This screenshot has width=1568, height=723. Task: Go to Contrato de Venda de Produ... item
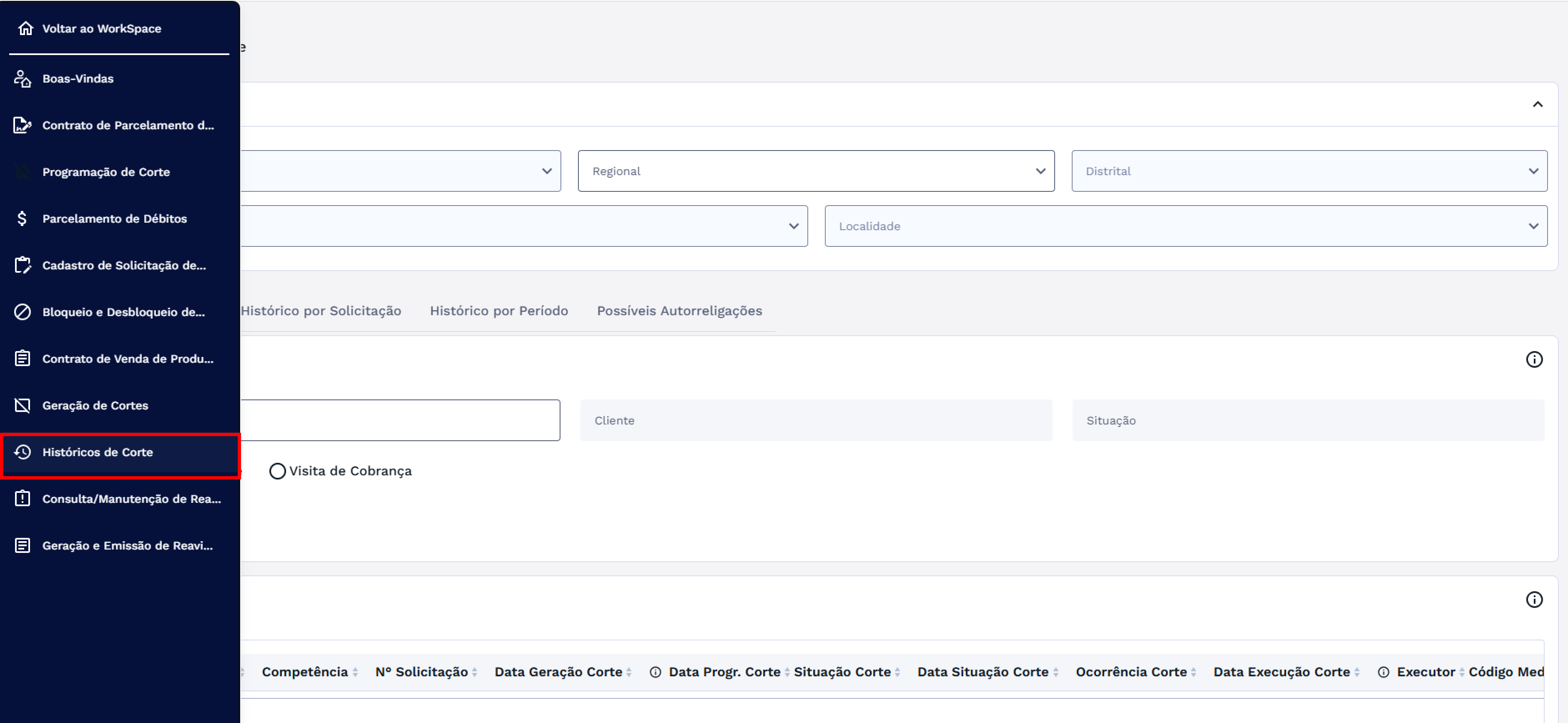click(128, 359)
